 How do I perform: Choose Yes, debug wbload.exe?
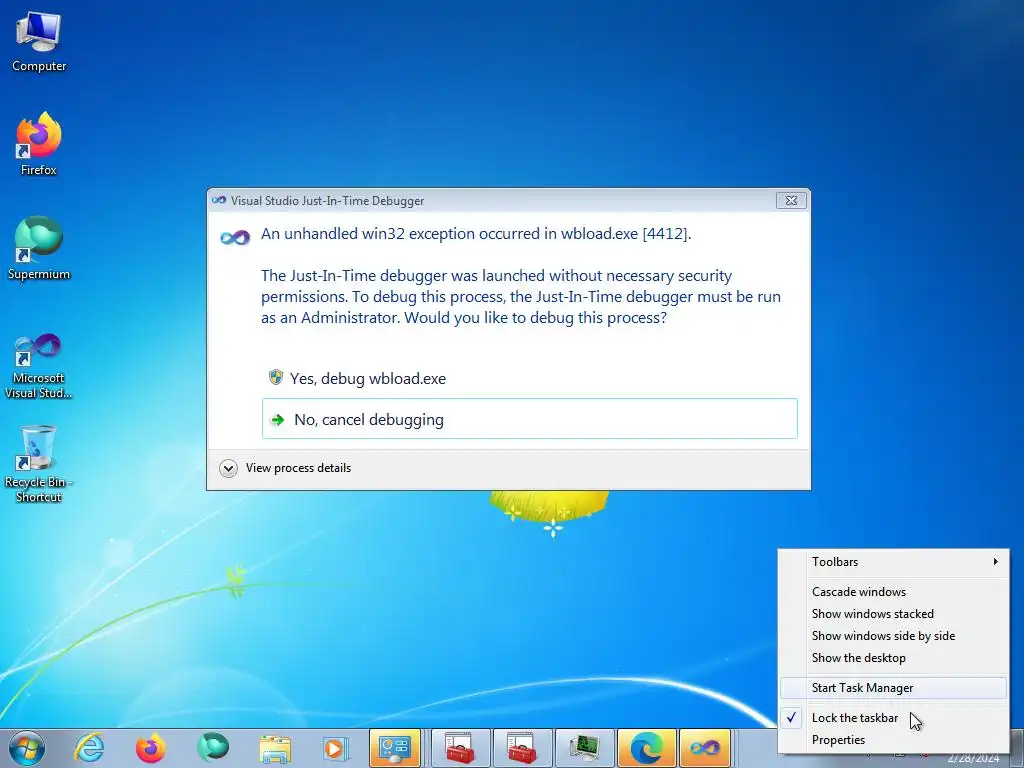(529, 379)
